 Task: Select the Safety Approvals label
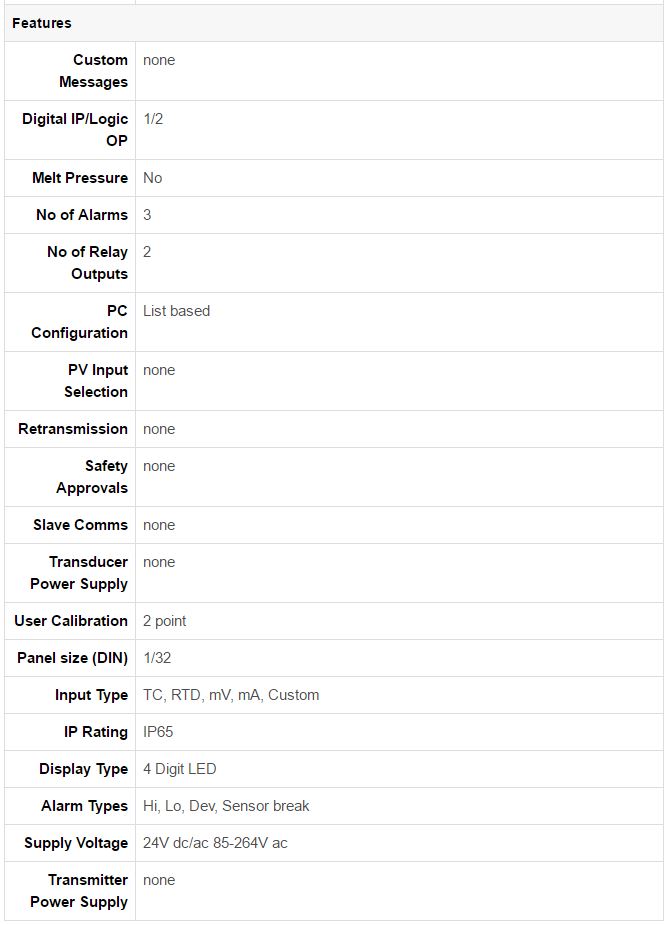click(92, 477)
